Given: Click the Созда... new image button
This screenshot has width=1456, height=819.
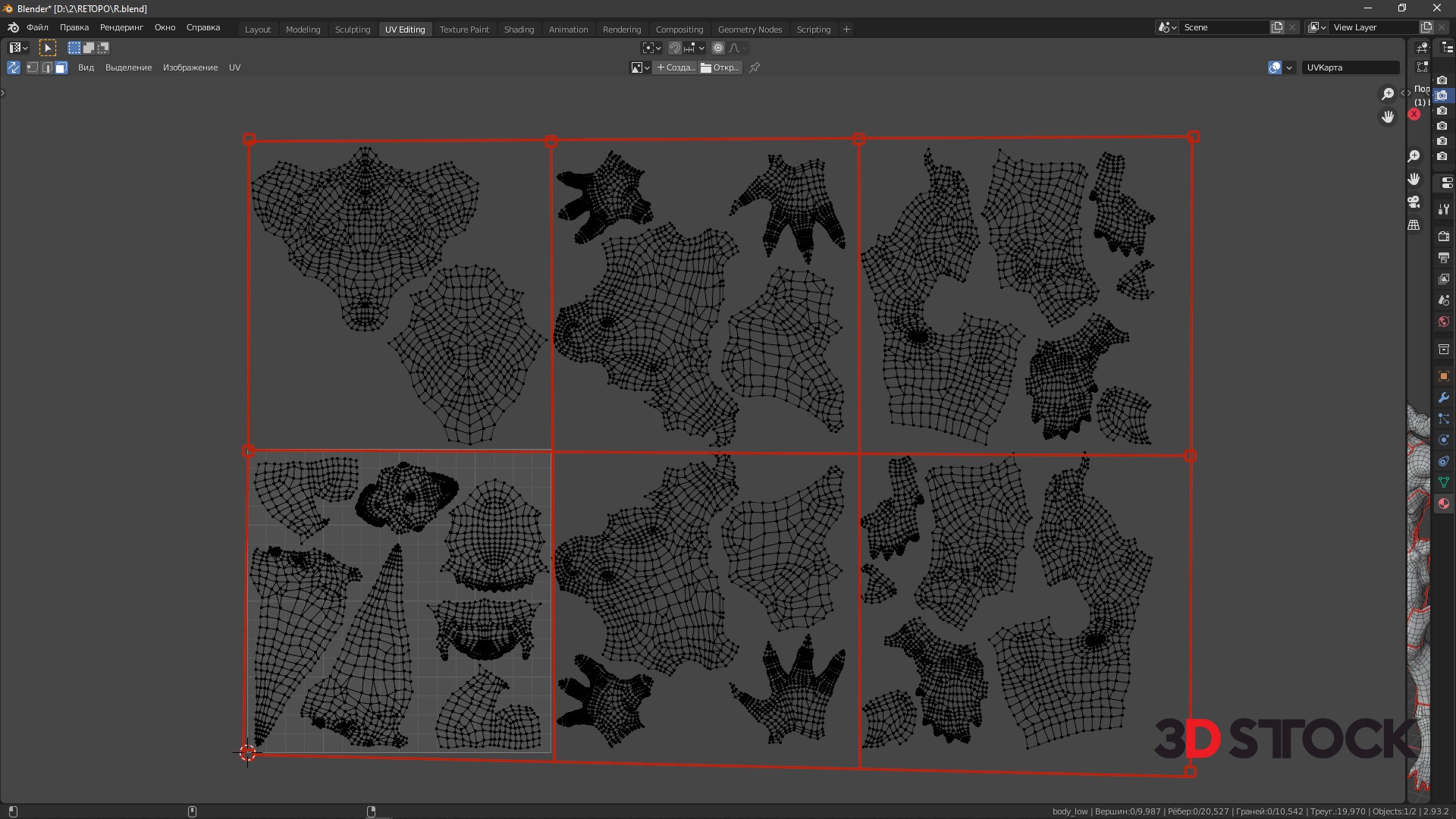Looking at the screenshot, I should (x=675, y=67).
